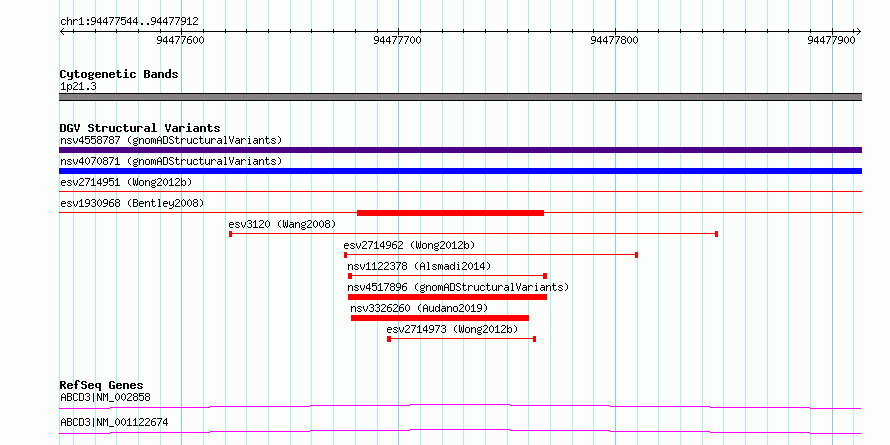The height and width of the screenshot is (445, 890).
Task: Click the nsv3326260 (Audano2019) label
Action: pos(419,308)
